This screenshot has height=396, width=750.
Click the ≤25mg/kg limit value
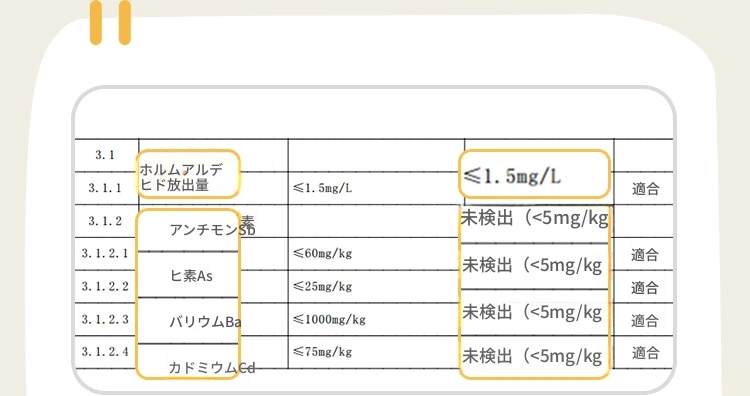[x=322, y=286]
